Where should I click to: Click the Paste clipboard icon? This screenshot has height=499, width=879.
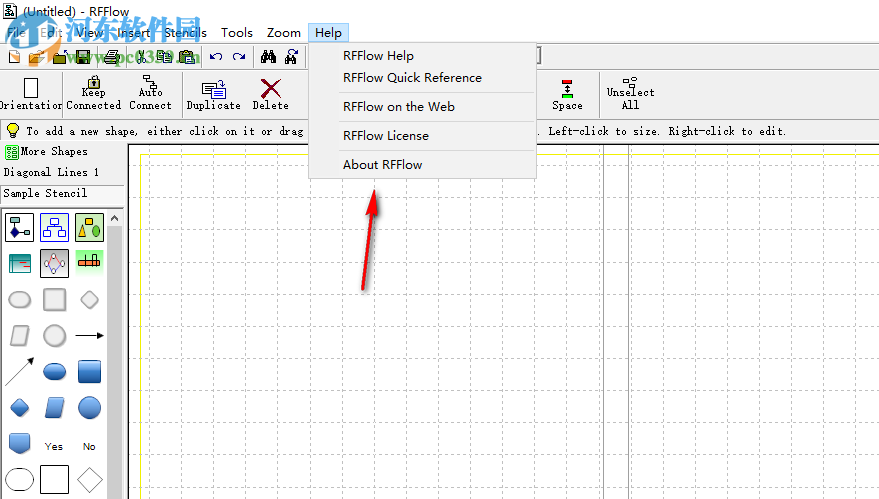pos(187,57)
